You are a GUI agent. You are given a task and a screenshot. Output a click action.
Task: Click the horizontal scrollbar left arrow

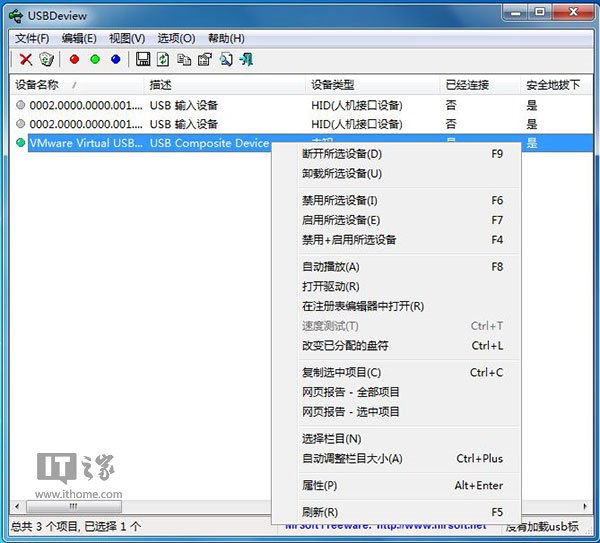17,507
